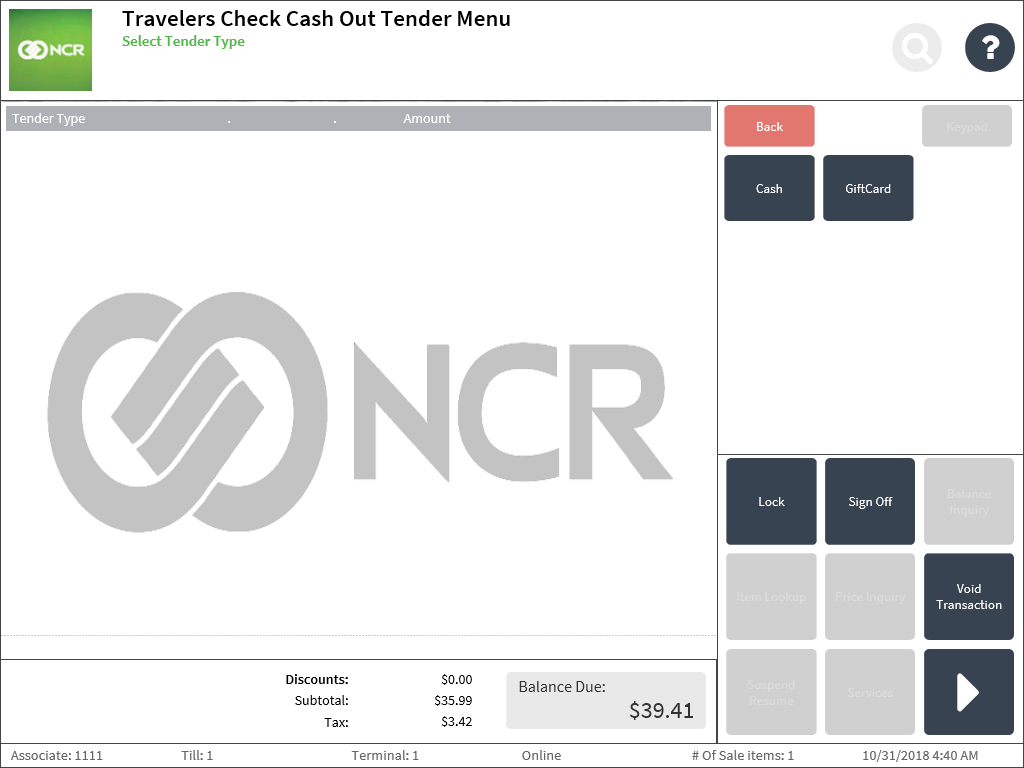Choose GiftCard tender type
The image size is (1024, 768).
pos(867,188)
